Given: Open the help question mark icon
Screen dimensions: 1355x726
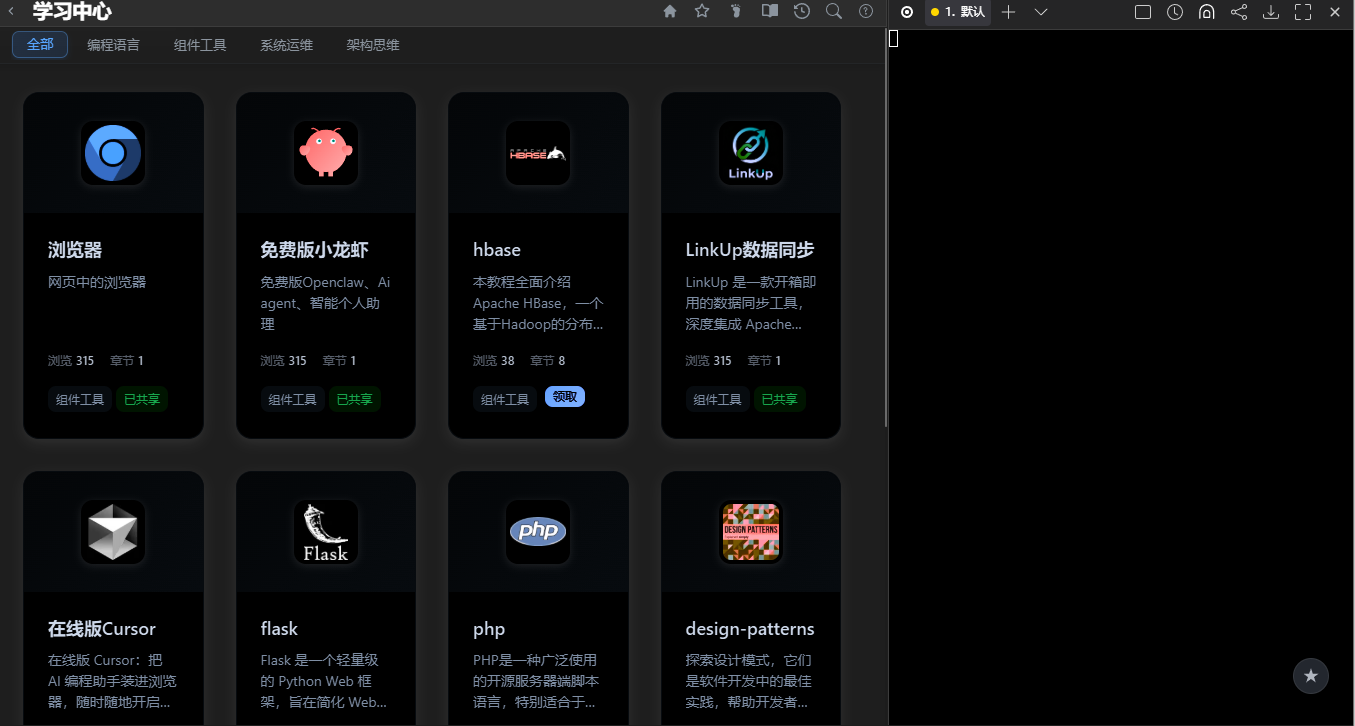Looking at the screenshot, I should coord(866,11).
